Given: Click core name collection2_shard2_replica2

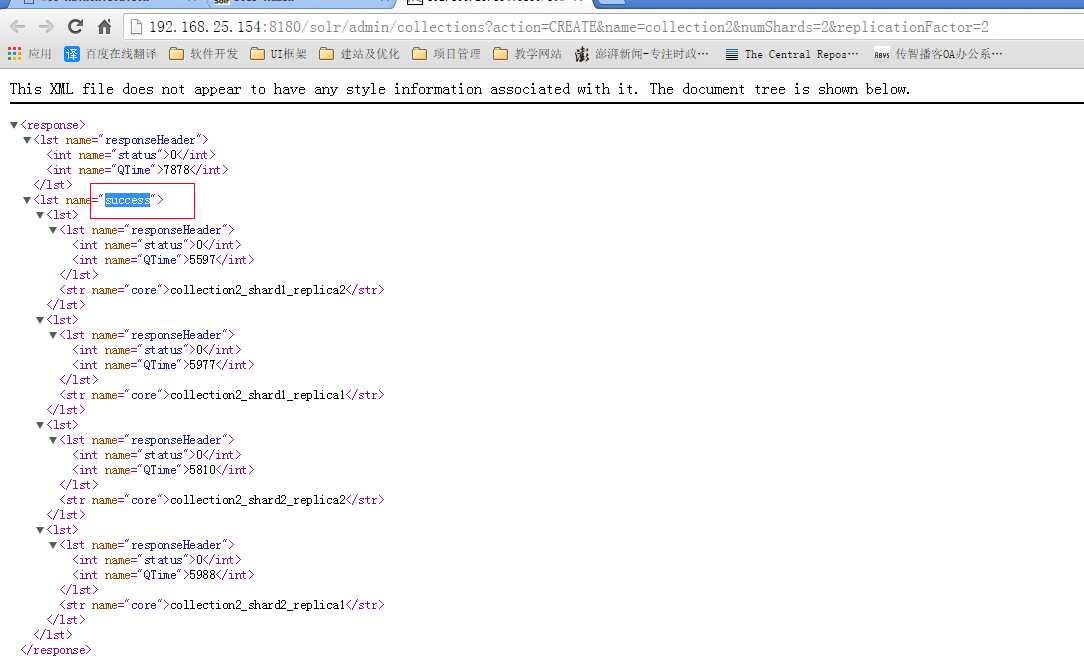Looking at the screenshot, I should click(257, 500).
